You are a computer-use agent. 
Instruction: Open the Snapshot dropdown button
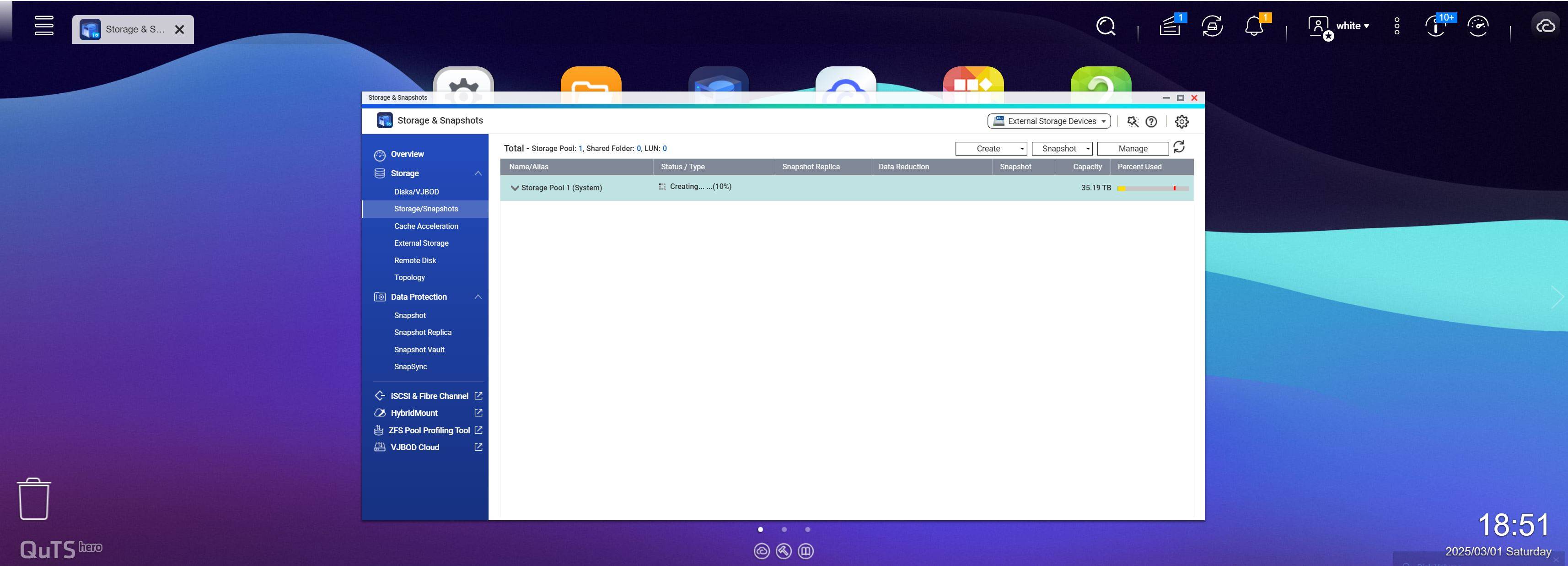click(1062, 149)
